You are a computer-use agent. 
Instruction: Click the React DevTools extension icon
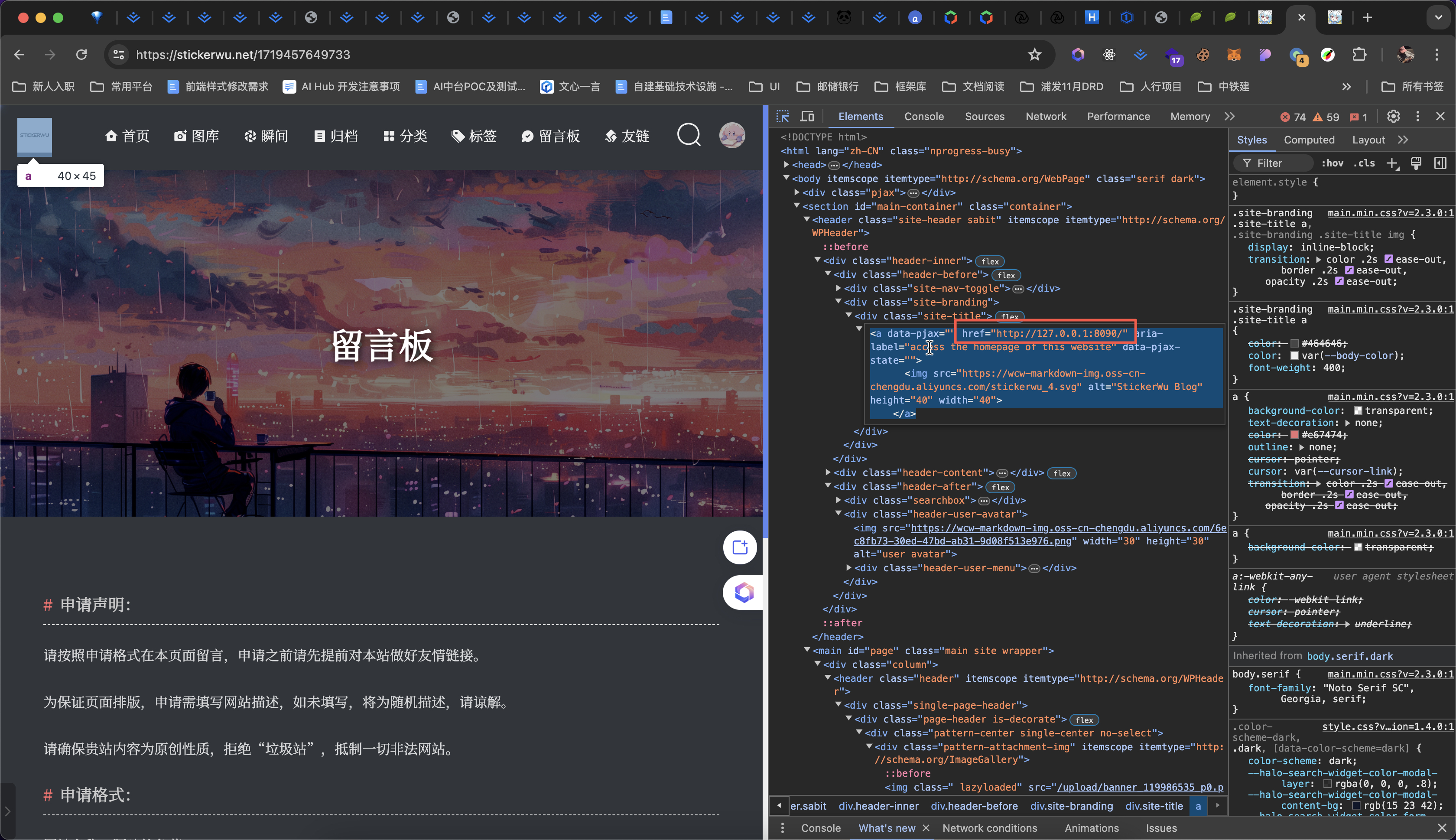1109,54
